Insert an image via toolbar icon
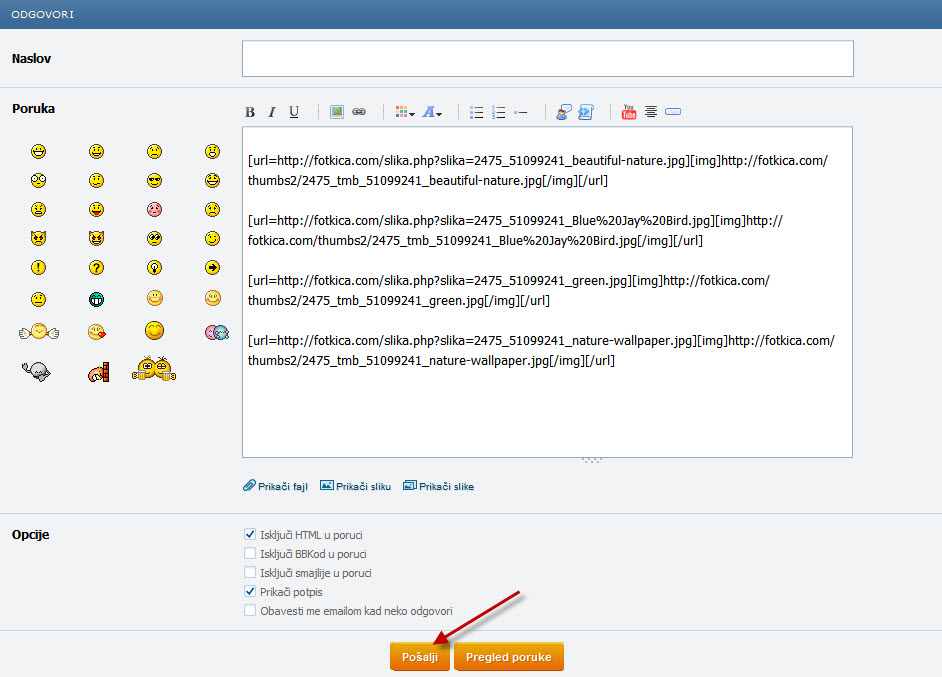942x677 pixels. (x=337, y=112)
